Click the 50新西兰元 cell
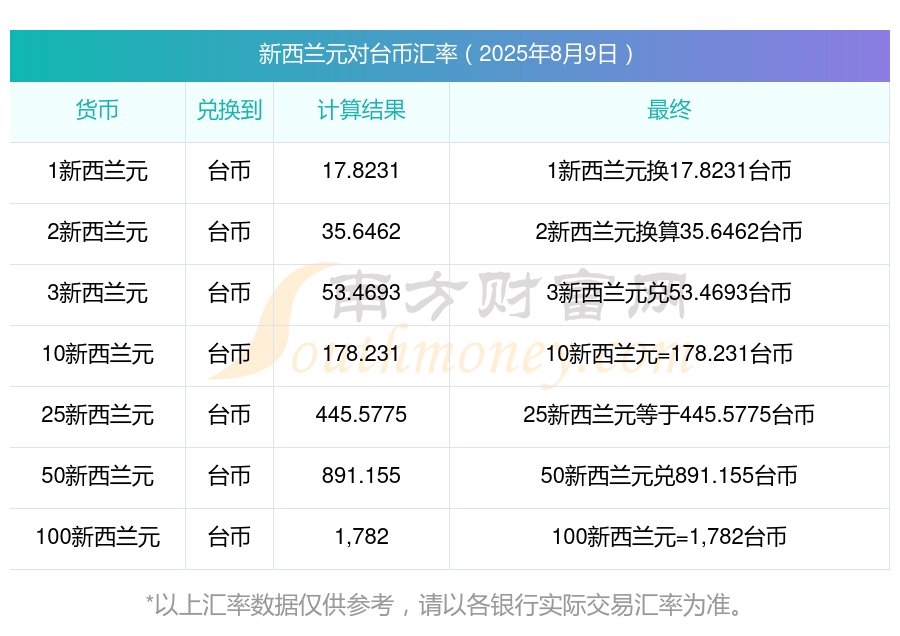This screenshot has height=636, width=900. pyautogui.click(x=98, y=476)
